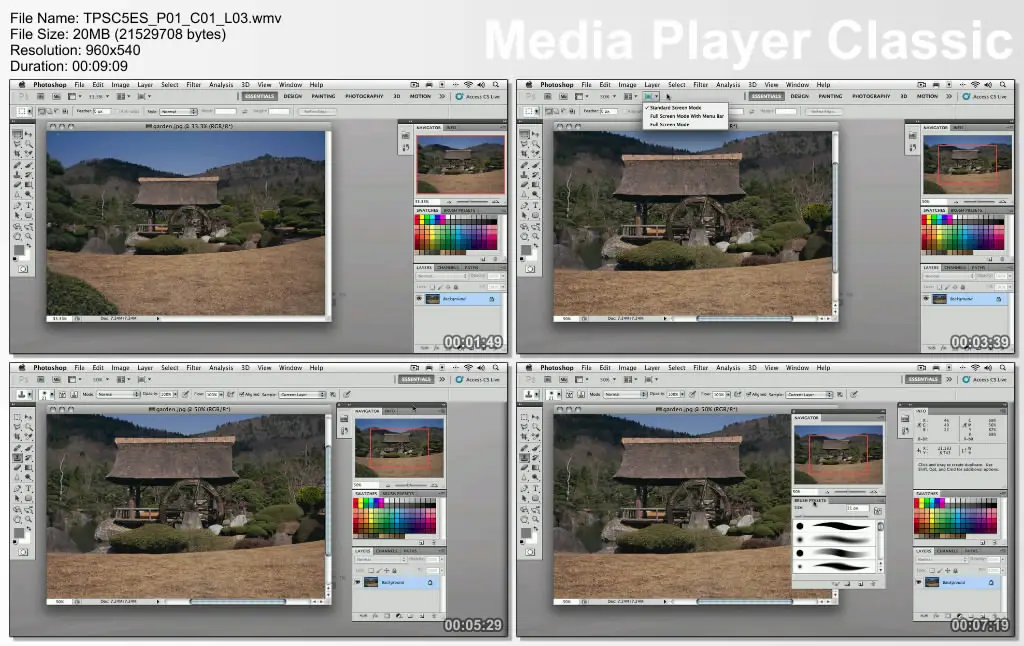Select the Rectangular Marquee tool in the 00:07:19 frame
The height and width of the screenshot is (646, 1024).
(x=524, y=417)
